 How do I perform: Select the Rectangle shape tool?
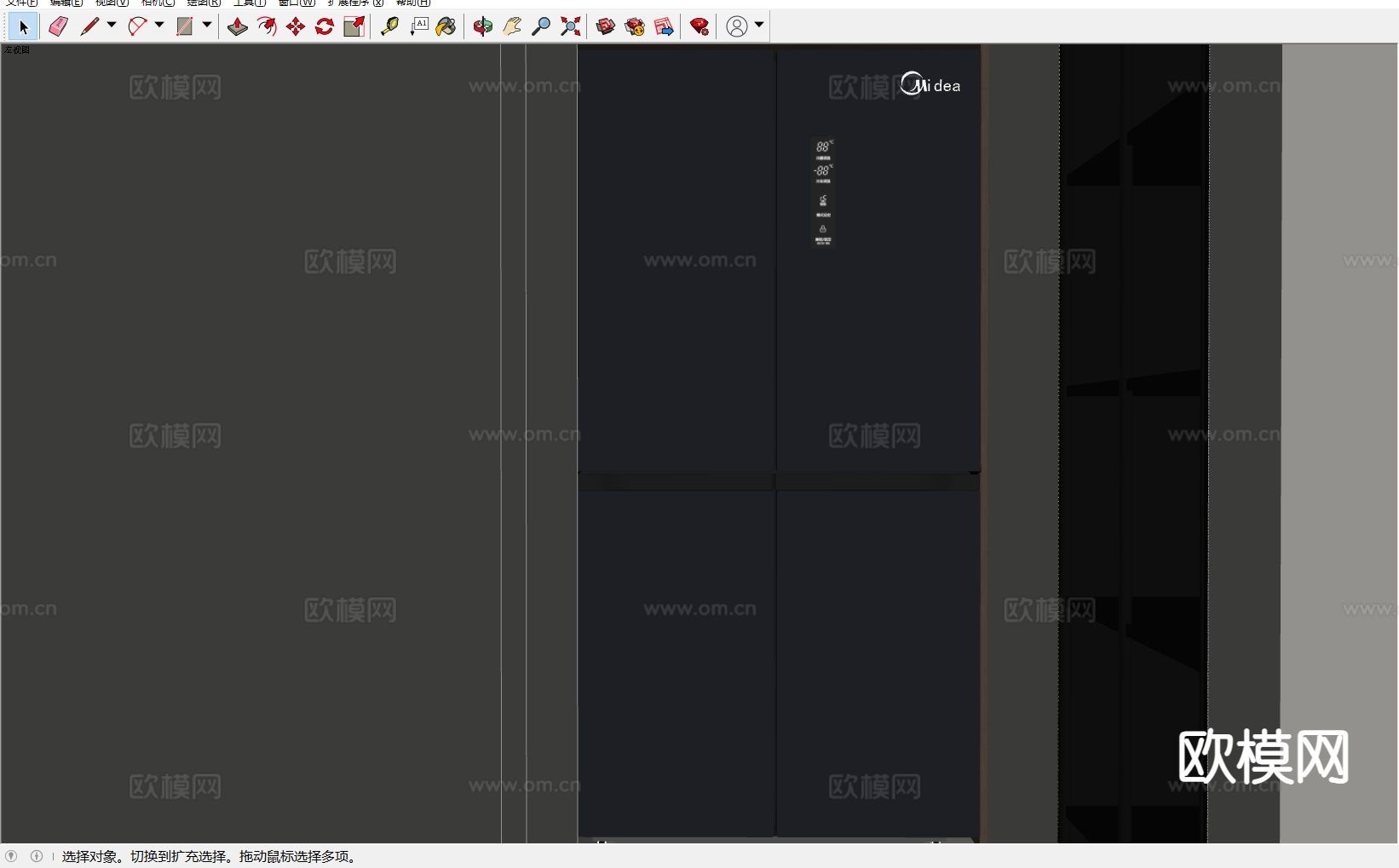point(184,27)
